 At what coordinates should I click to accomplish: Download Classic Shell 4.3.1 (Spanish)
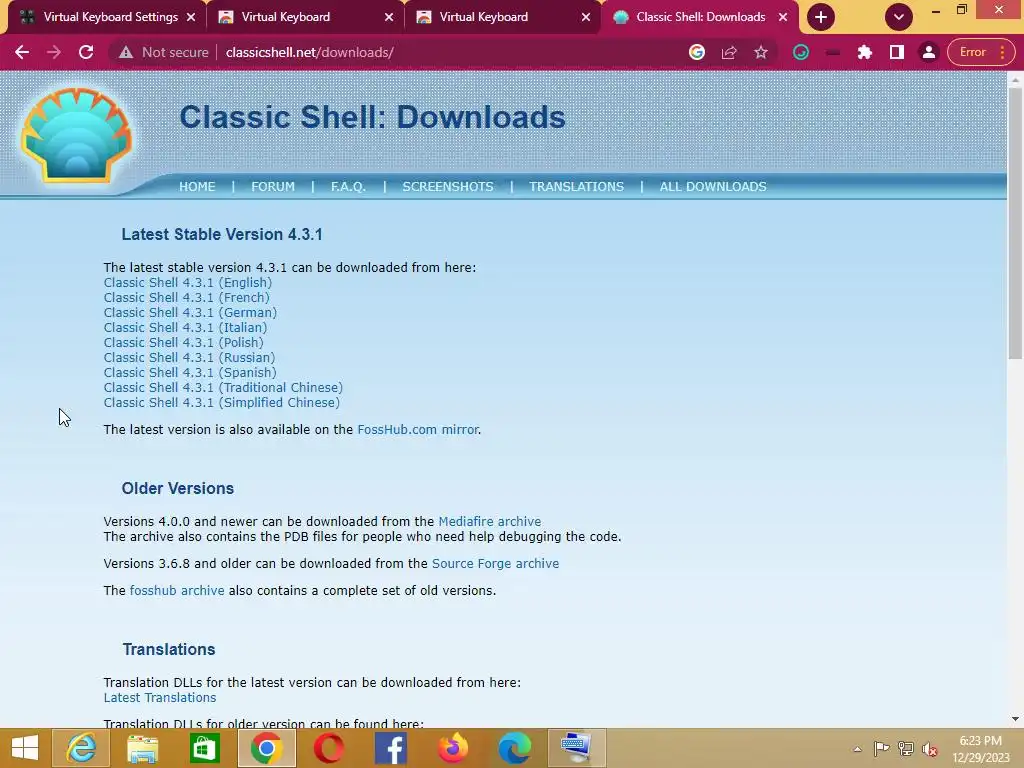(x=190, y=373)
